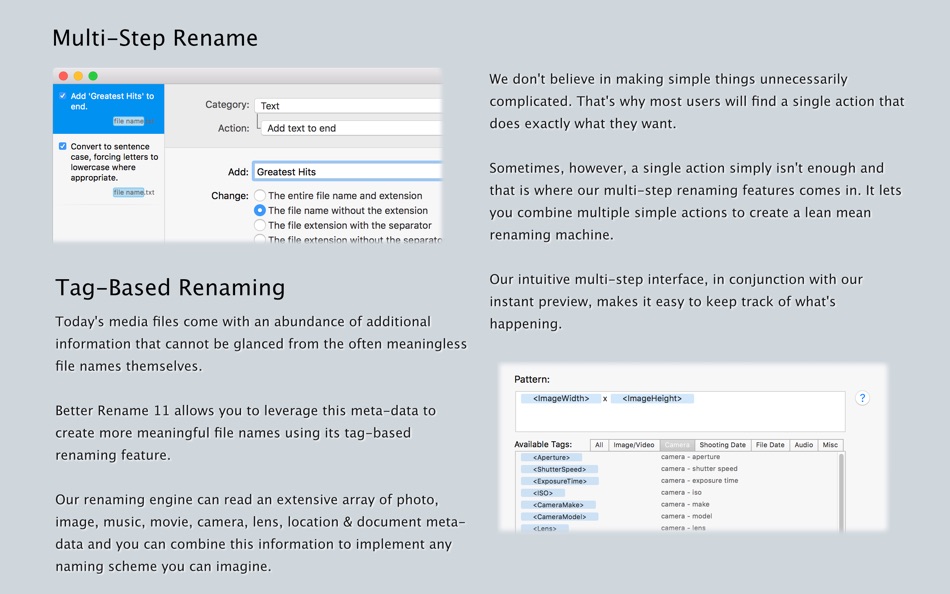Switch to the File Date tab

770,445
